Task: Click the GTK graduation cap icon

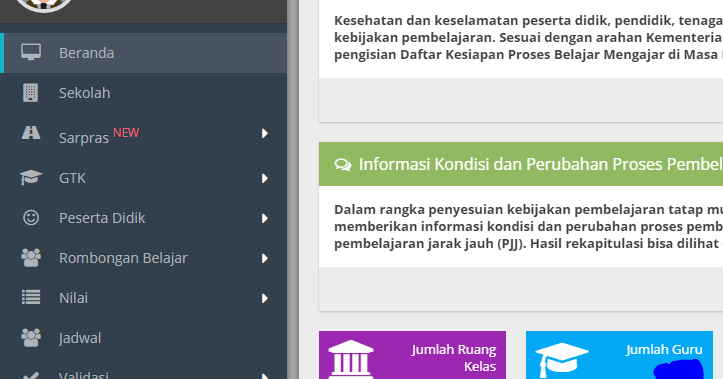Action: (x=31, y=178)
